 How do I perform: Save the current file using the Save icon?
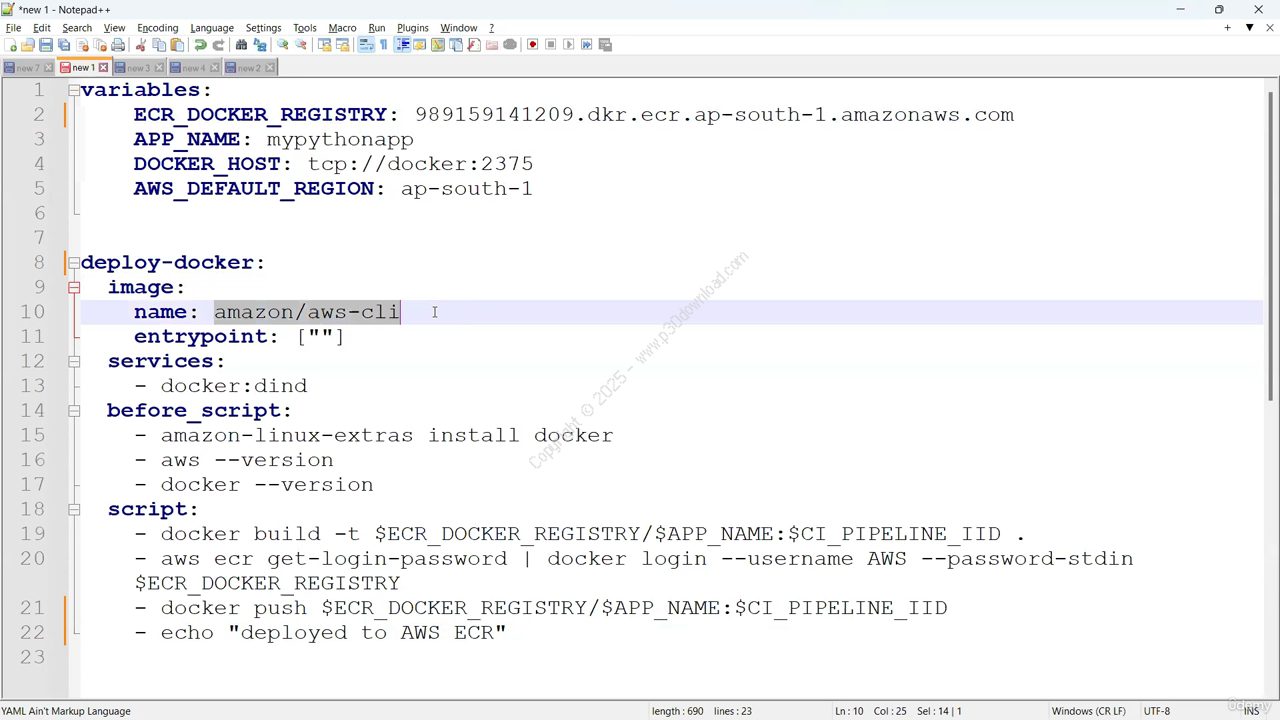pyautogui.click(x=46, y=44)
